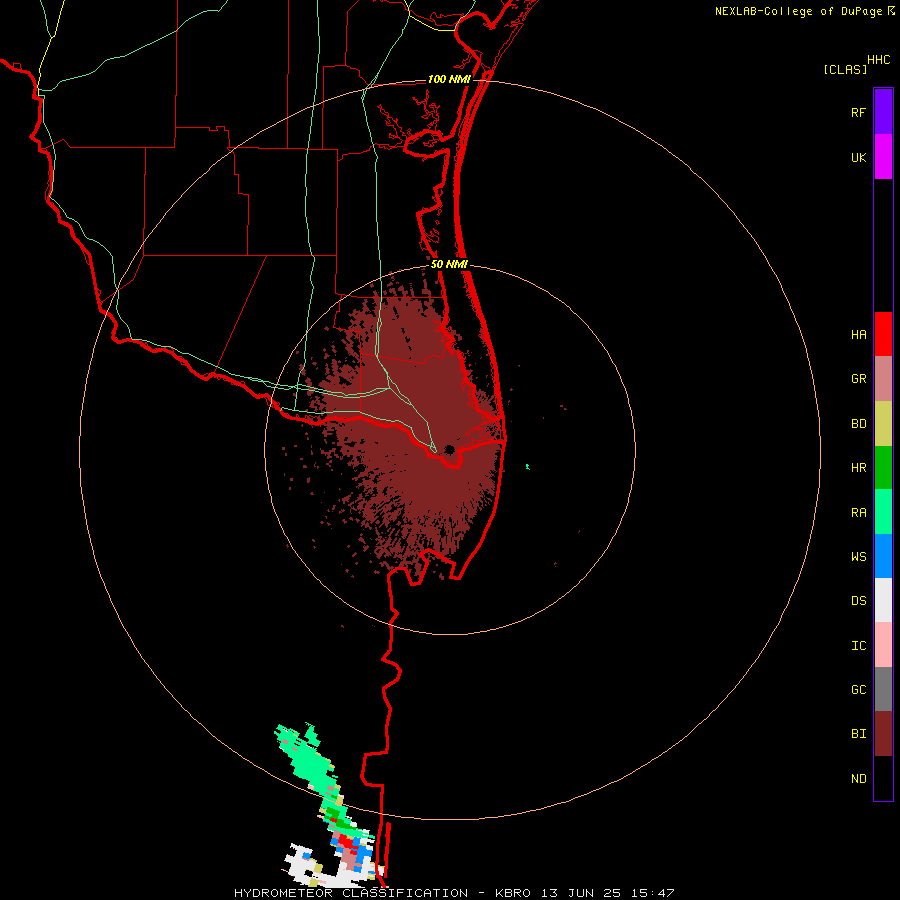This screenshot has width=900, height=900.
Task: Click the WS blue legend swatch
Action: (x=883, y=556)
